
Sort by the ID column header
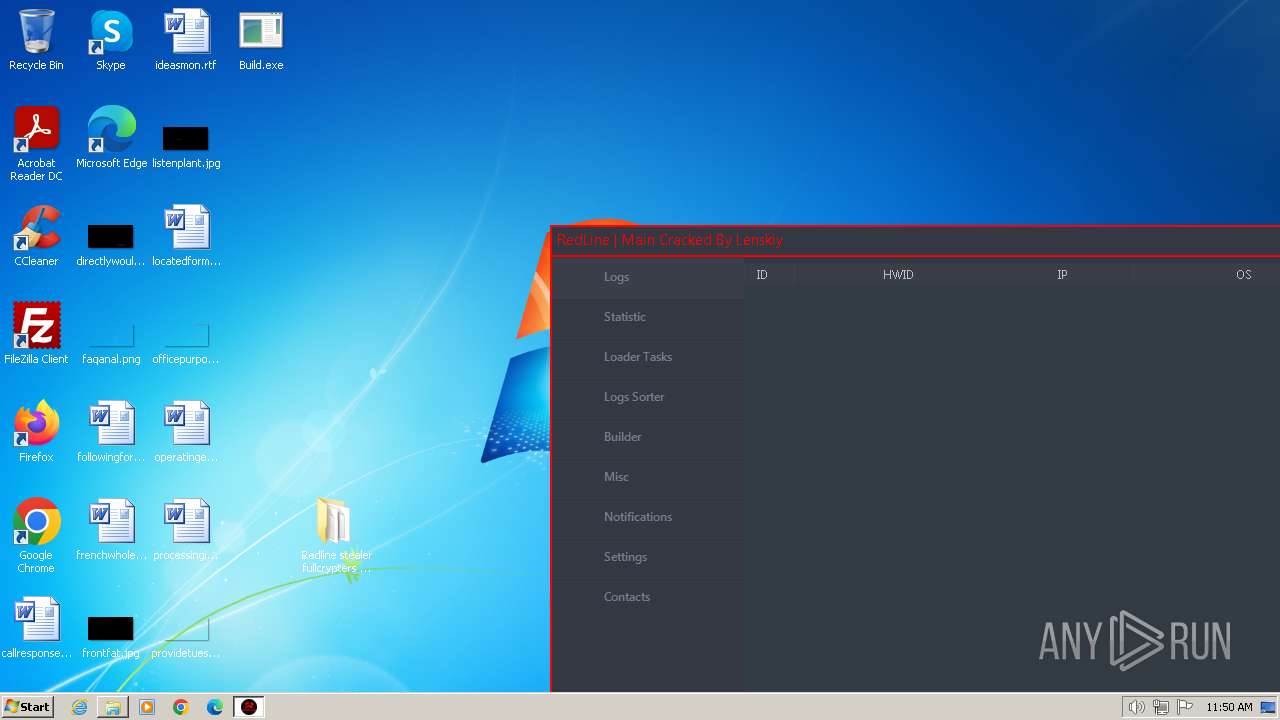[762, 275]
